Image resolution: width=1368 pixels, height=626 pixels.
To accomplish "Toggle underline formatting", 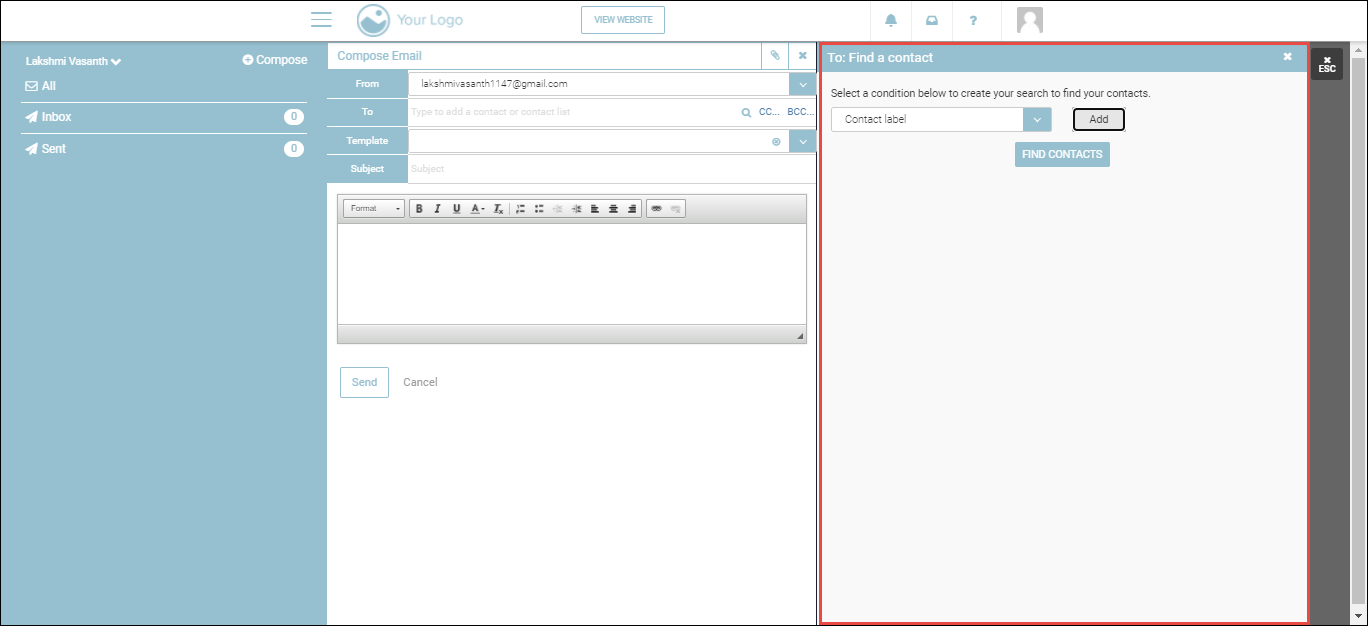I will (x=456, y=209).
